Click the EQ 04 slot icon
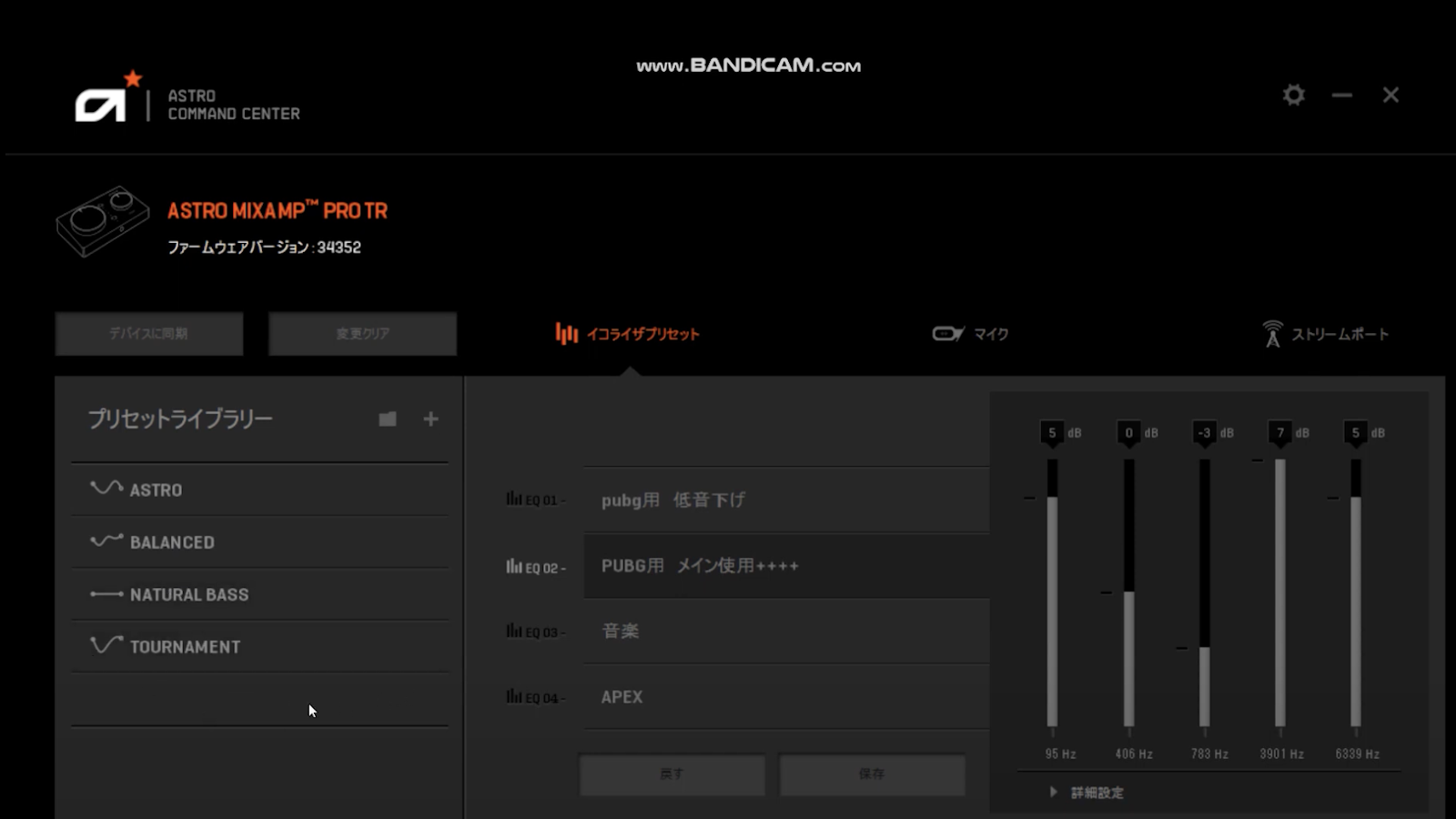1456x819 pixels. [514, 696]
